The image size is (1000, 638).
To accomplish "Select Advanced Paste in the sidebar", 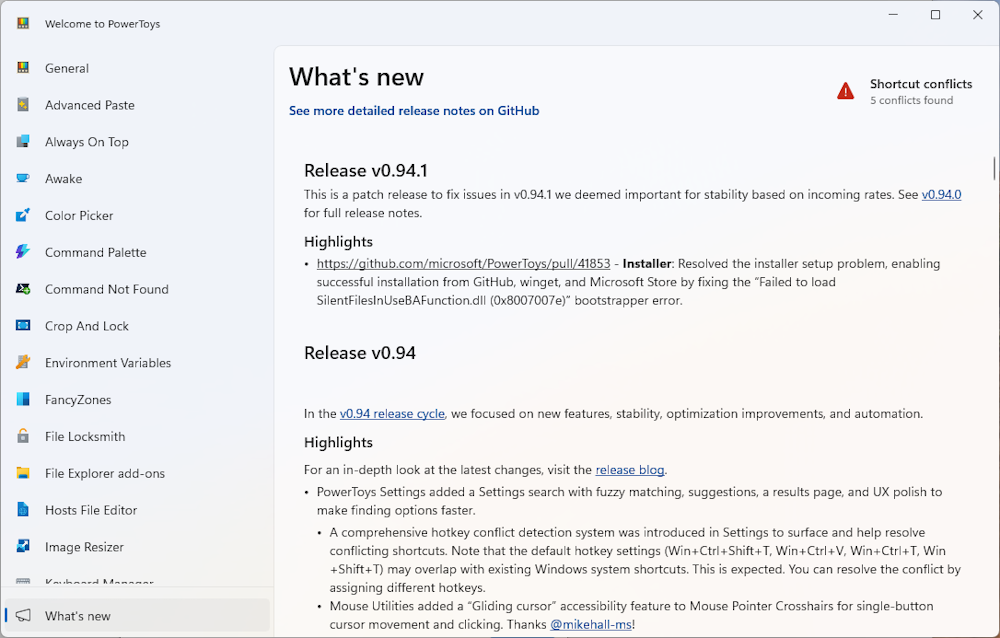I will (137, 105).
